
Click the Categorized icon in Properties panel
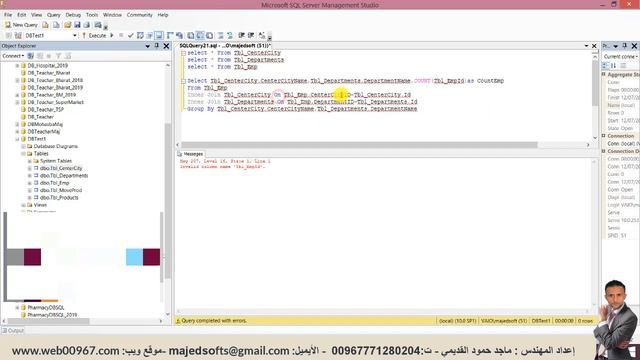tap(605, 66)
